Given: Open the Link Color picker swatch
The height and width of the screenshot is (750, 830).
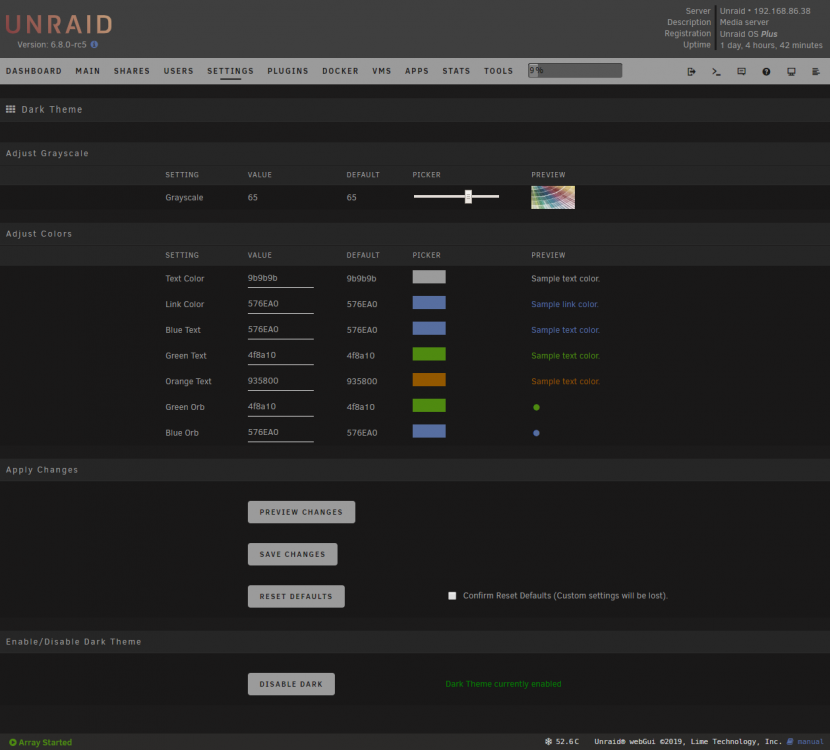Looking at the screenshot, I should [x=429, y=303].
